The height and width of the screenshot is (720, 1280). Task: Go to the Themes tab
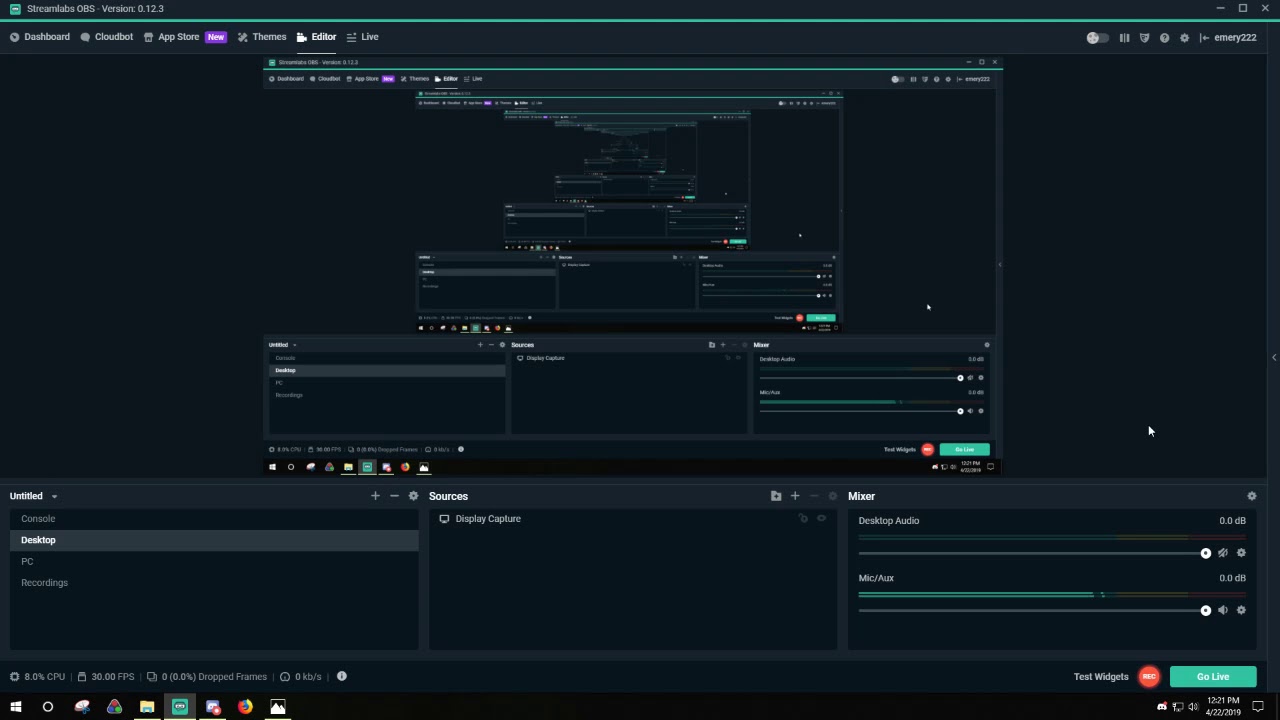(262, 37)
